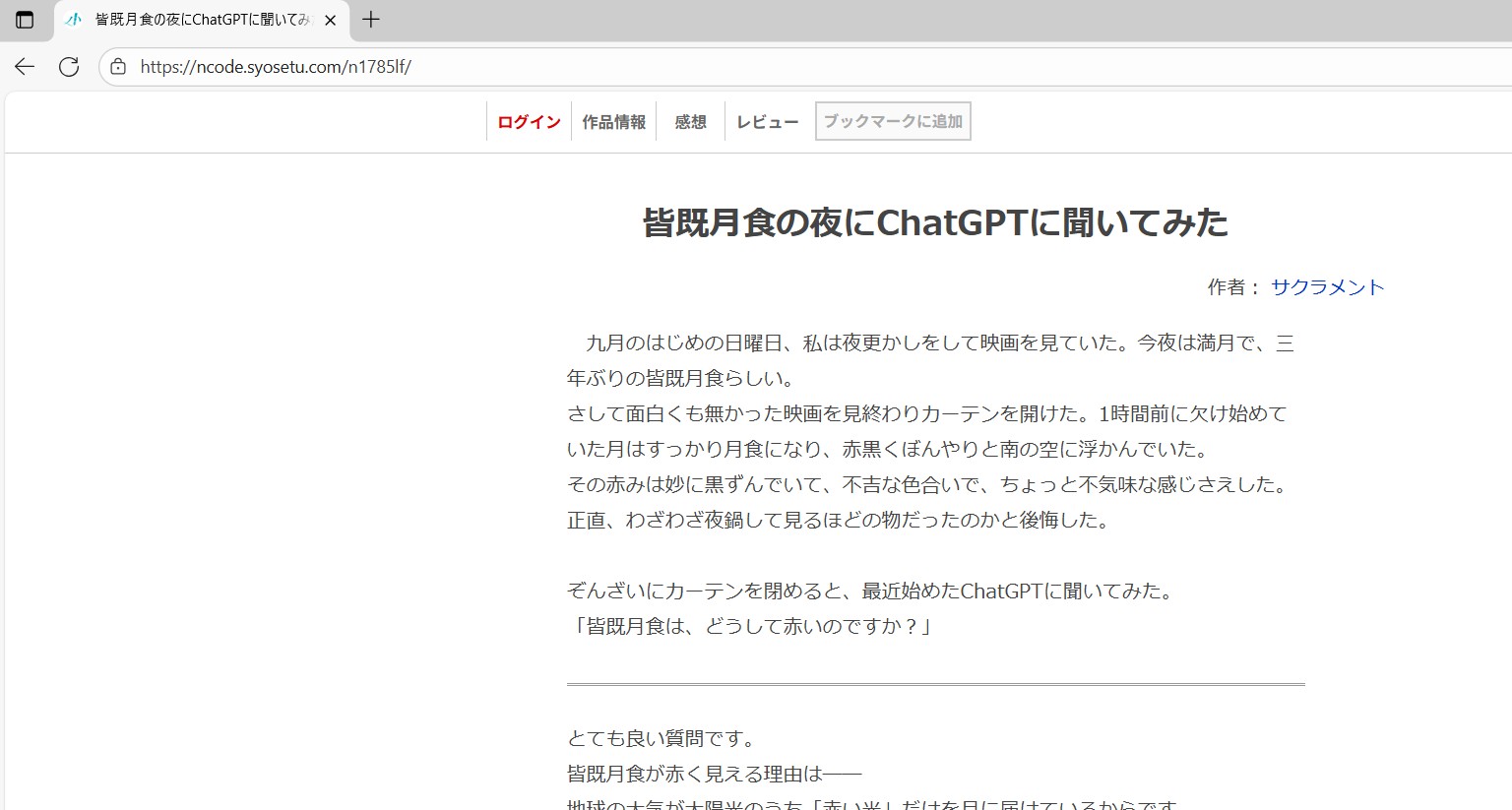The height and width of the screenshot is (810, 1512).
Task: Click the red ログイン link
Action: coord(529,122)
